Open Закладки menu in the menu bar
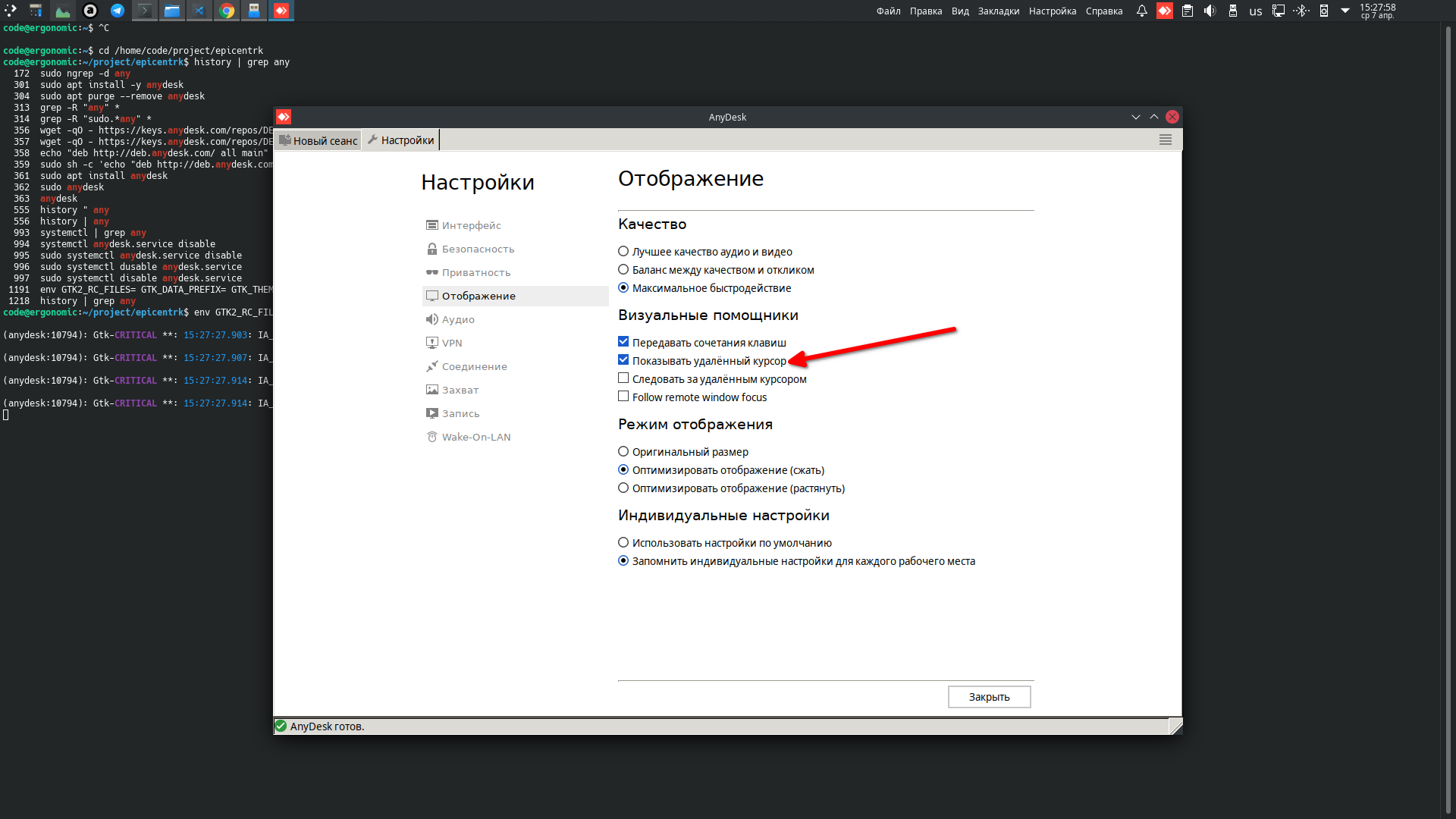The height and width of the screenshot is (819, 1456). (999, 11)
